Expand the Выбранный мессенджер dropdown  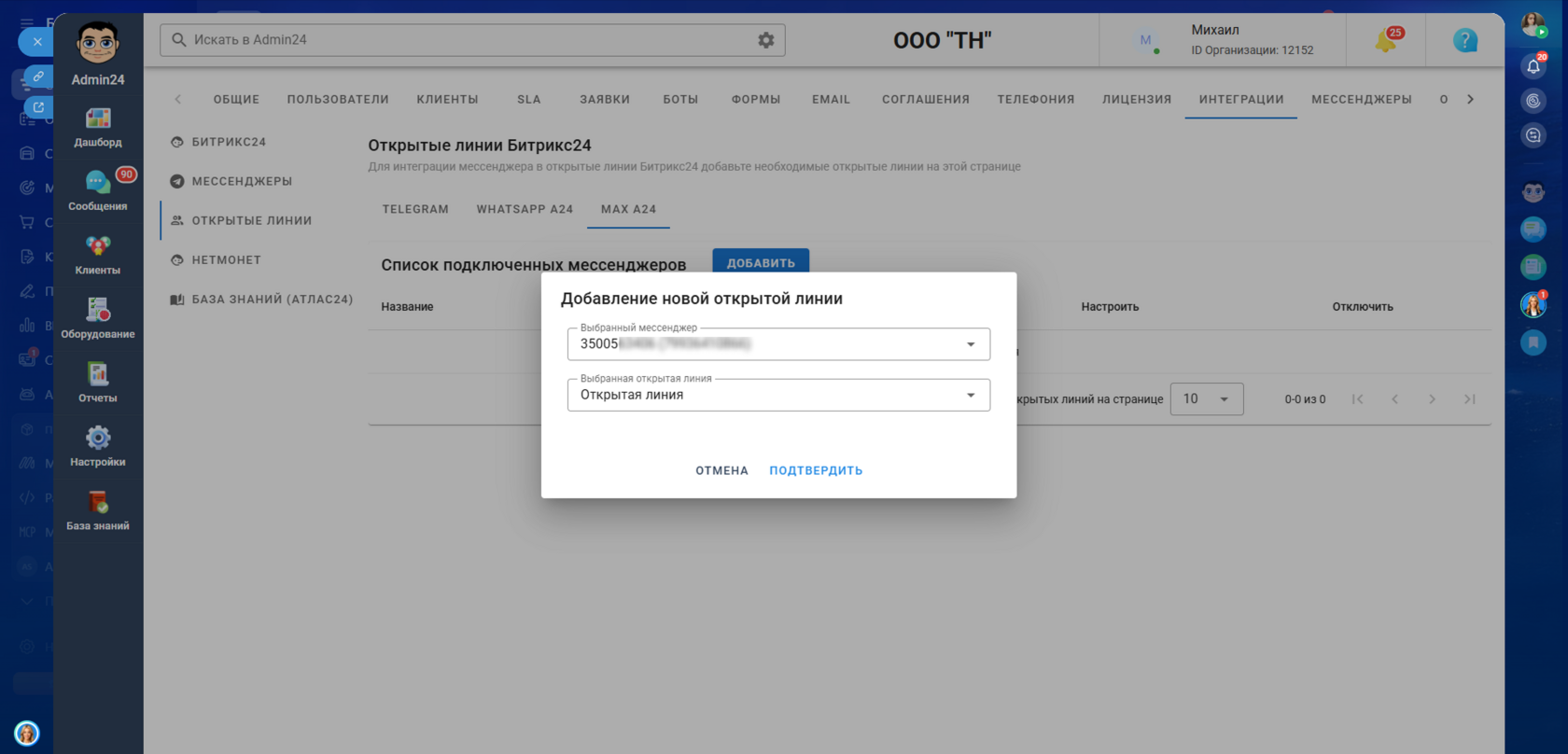(x=778, y=344)
